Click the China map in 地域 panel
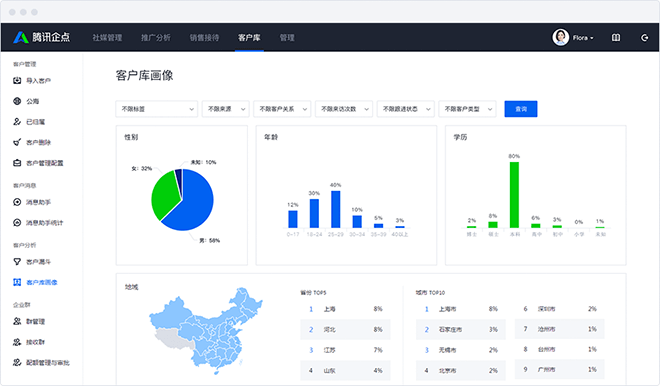 click(x=206, y=331)
